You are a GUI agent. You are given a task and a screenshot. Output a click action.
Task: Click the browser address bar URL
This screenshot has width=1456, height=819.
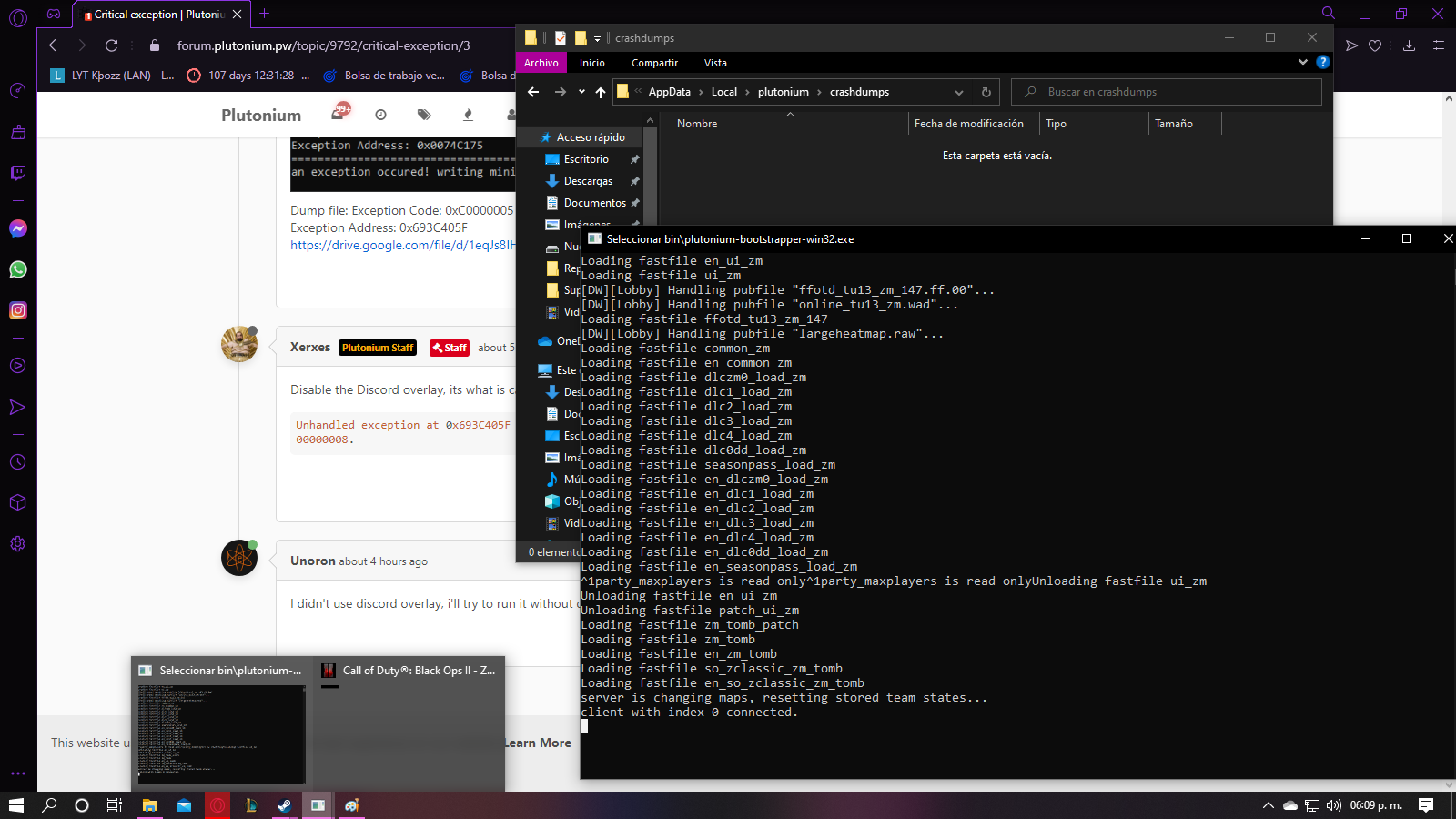point(323,45)
